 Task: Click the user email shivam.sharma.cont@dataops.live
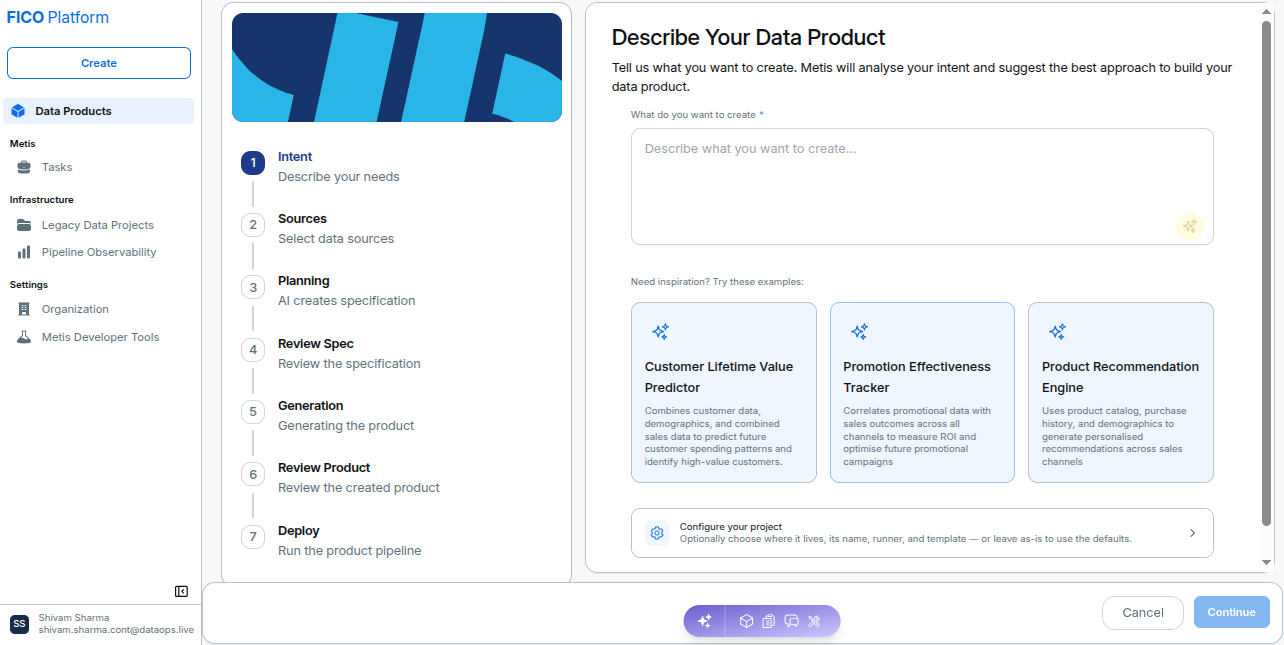[116, 630]
